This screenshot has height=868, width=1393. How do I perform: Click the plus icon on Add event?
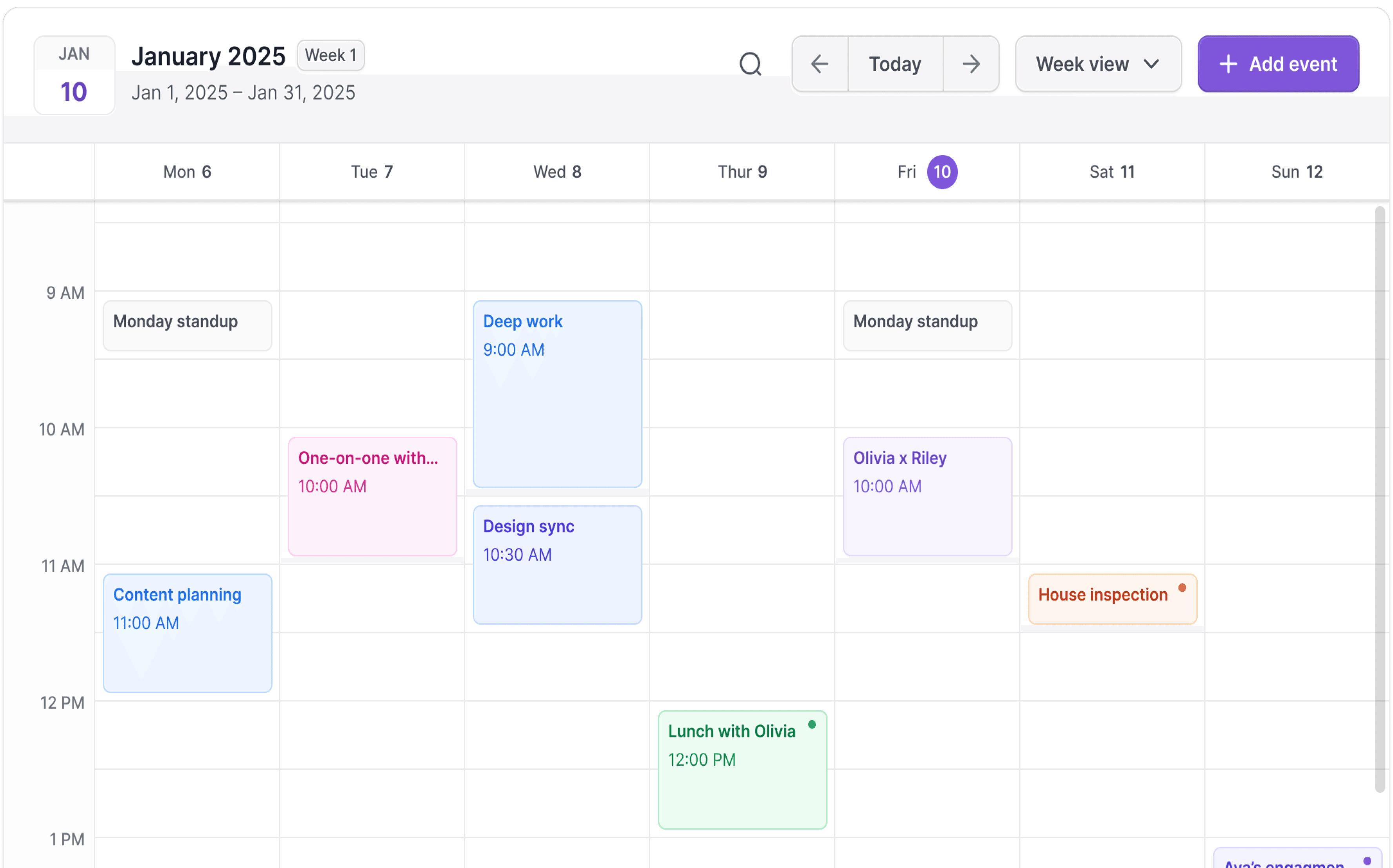point(1228,64)
